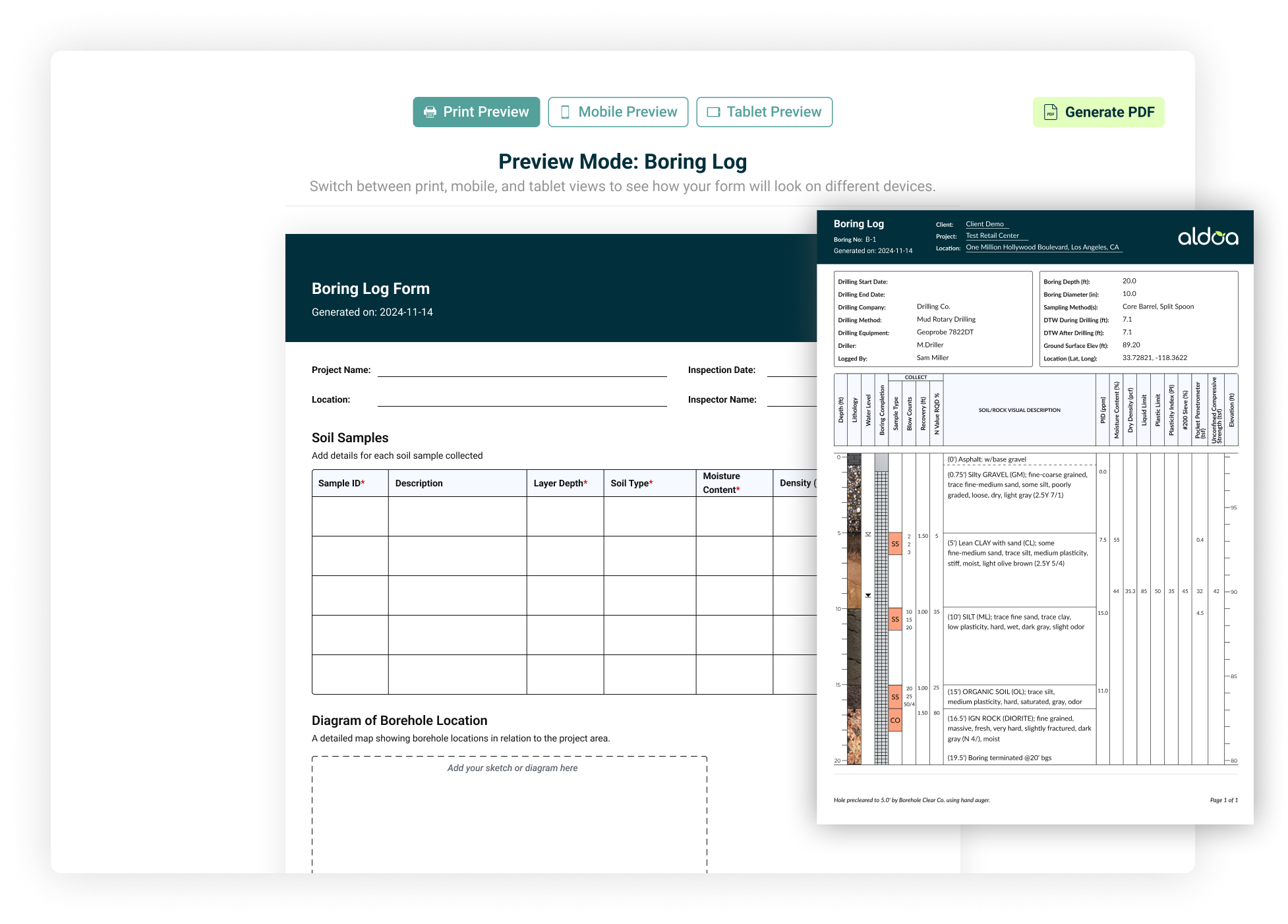Click the Boring Log Form title banner
Image resolution: width=1288 pixels, height=924 pixels.
click(x=370, y=288)
